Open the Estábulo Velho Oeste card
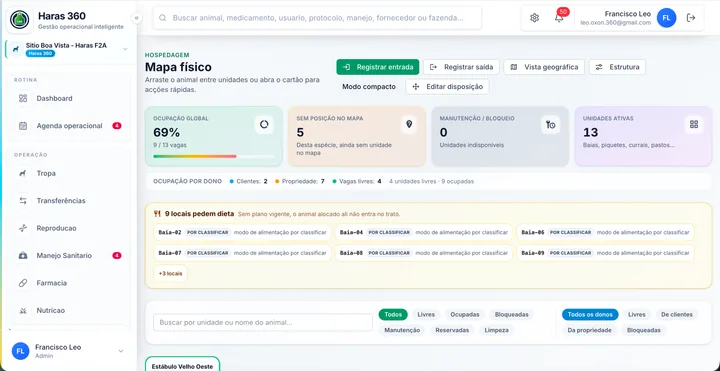Viewport: 720px width, 371px height. click(x=182, y=364)
